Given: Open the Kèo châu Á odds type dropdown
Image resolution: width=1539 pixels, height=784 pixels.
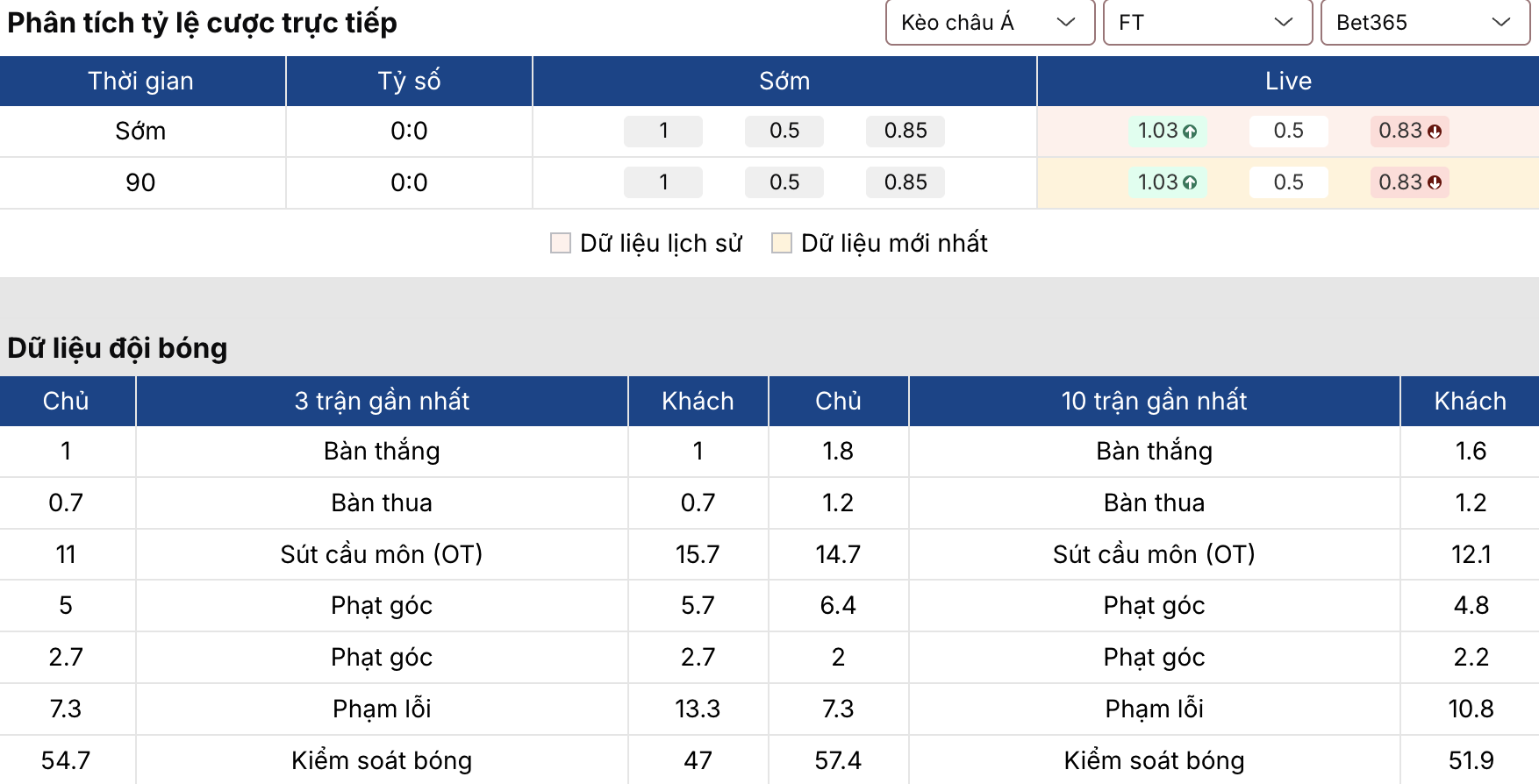Looking at the screenshot, I should [990, 22].
